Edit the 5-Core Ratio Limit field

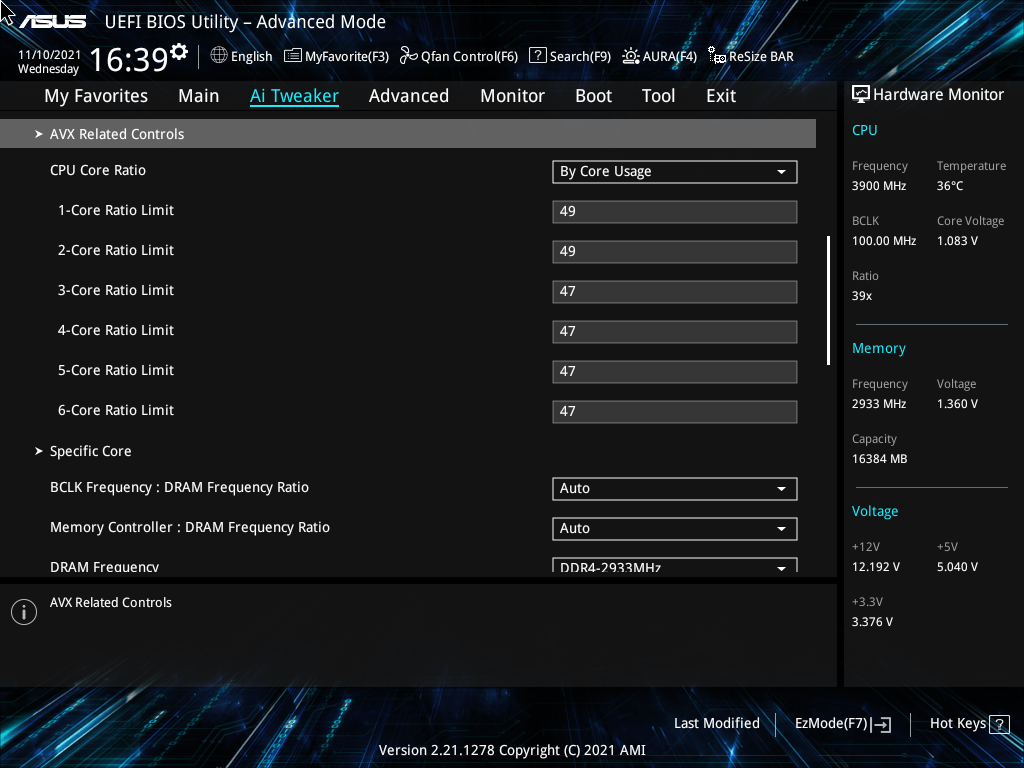click(675, 372)
